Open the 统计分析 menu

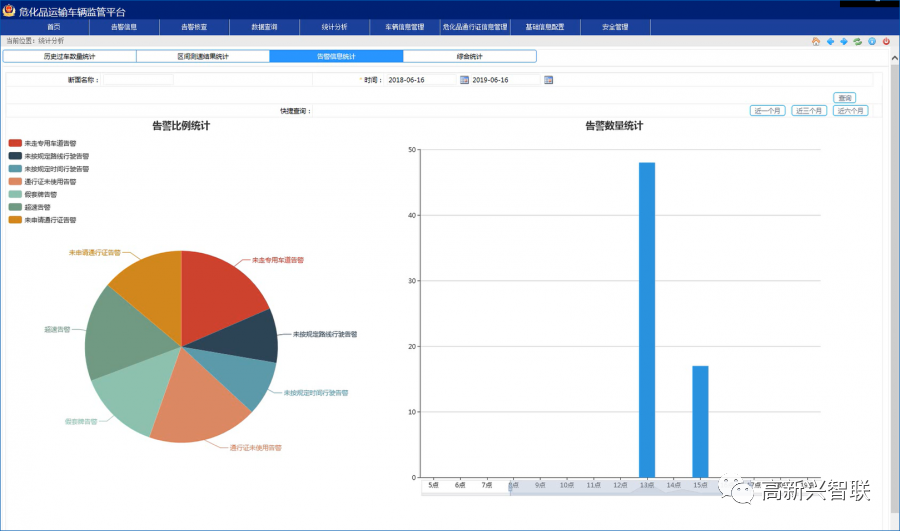click(320, 27)
